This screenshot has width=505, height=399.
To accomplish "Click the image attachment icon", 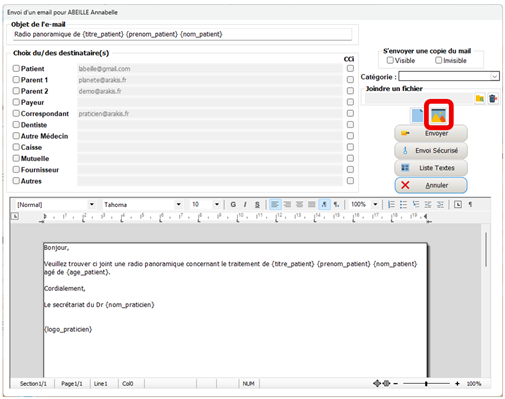I will coord(438,116).
